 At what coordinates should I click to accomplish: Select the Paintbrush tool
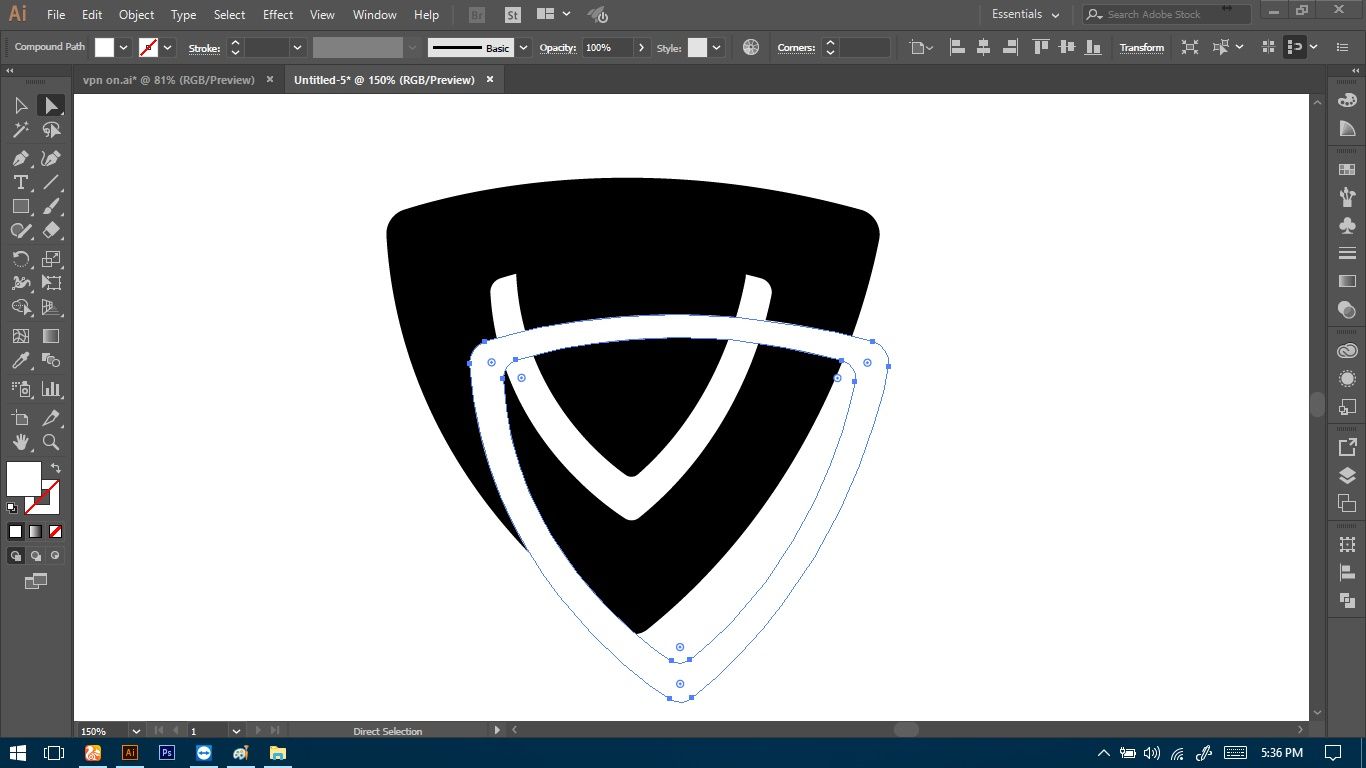(x=51, y=206)
